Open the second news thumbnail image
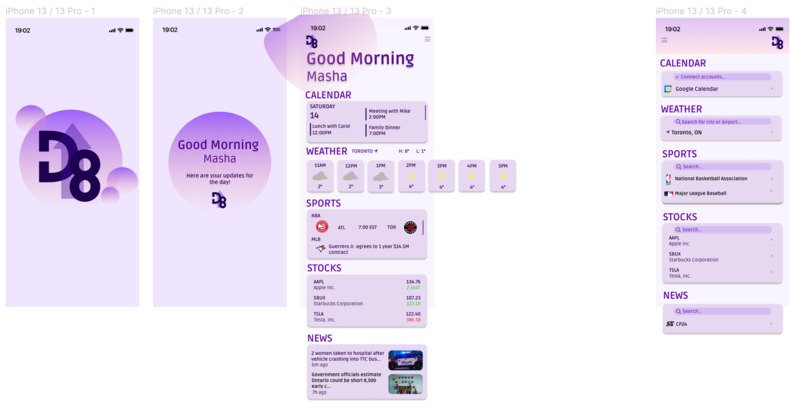The height and width of the screenshot is (415, 806). 406,384
